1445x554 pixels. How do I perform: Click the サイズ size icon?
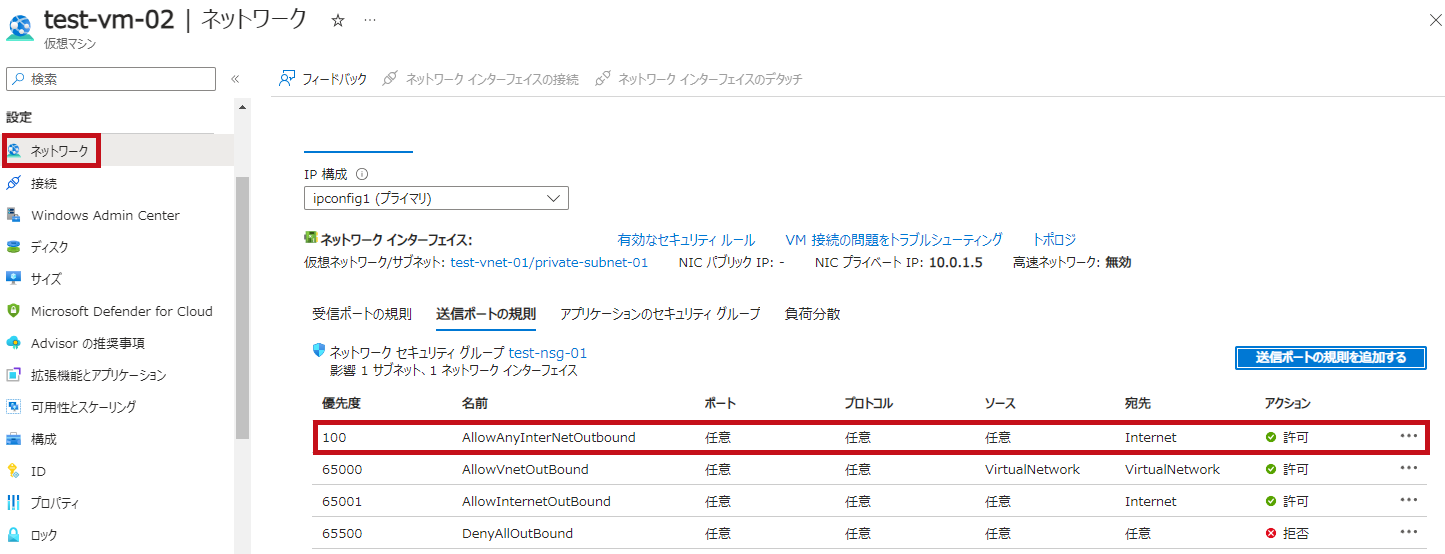pos(14,279)
